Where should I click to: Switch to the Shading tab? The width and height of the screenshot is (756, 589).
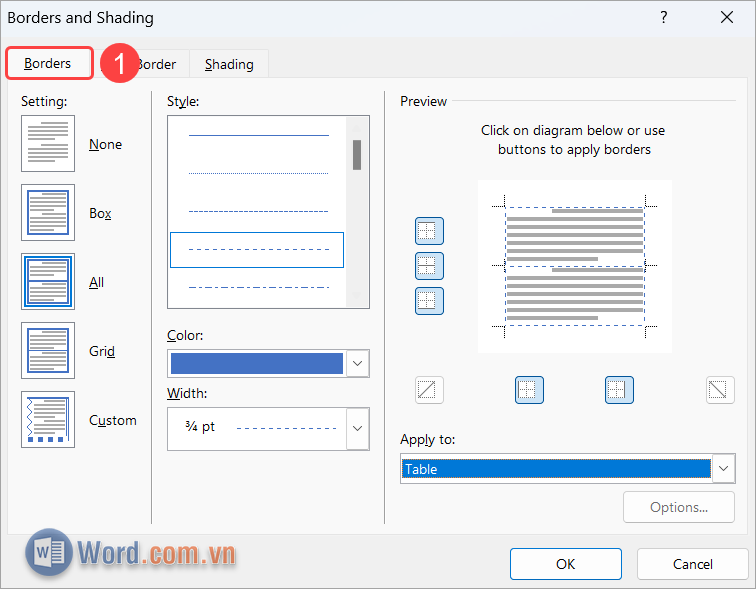click(x=229, y=64)
